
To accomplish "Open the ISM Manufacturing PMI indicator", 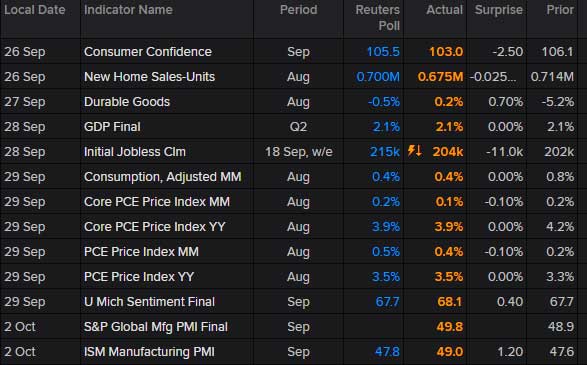I will 149,352.
